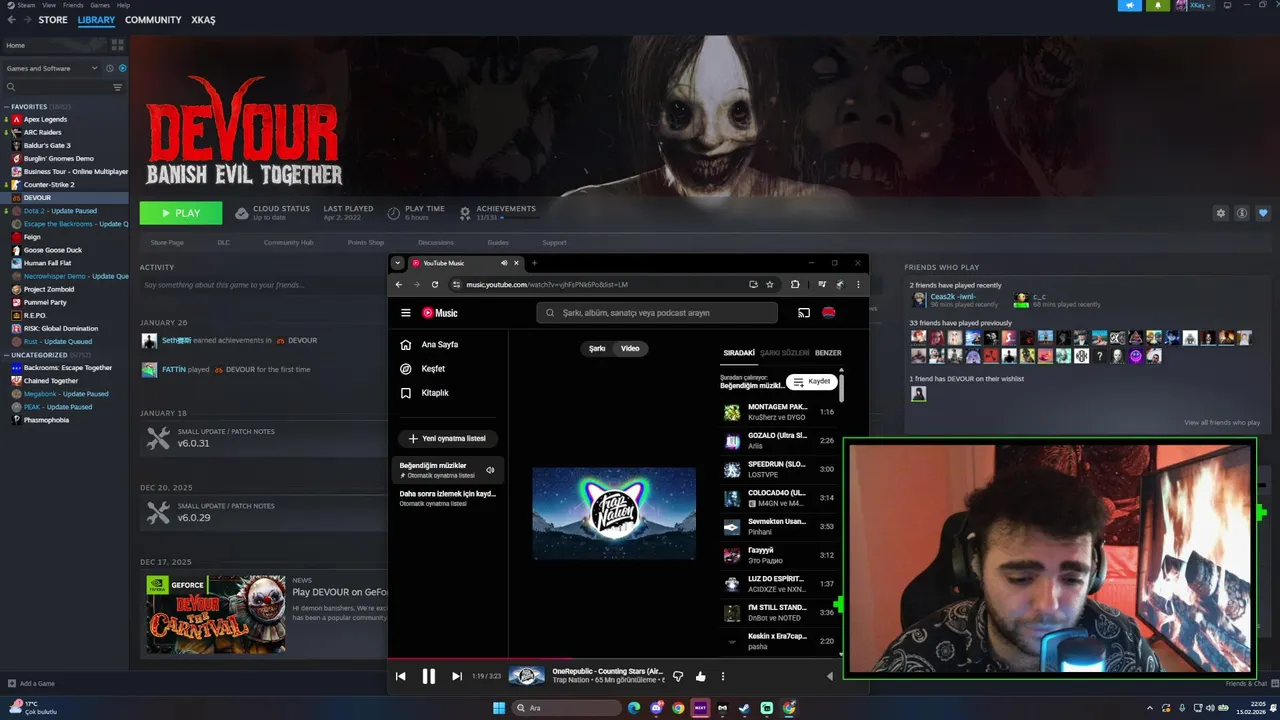Open Steam Friends menu
Screen dimensions: 1280x720
click(x=73, y=5)
